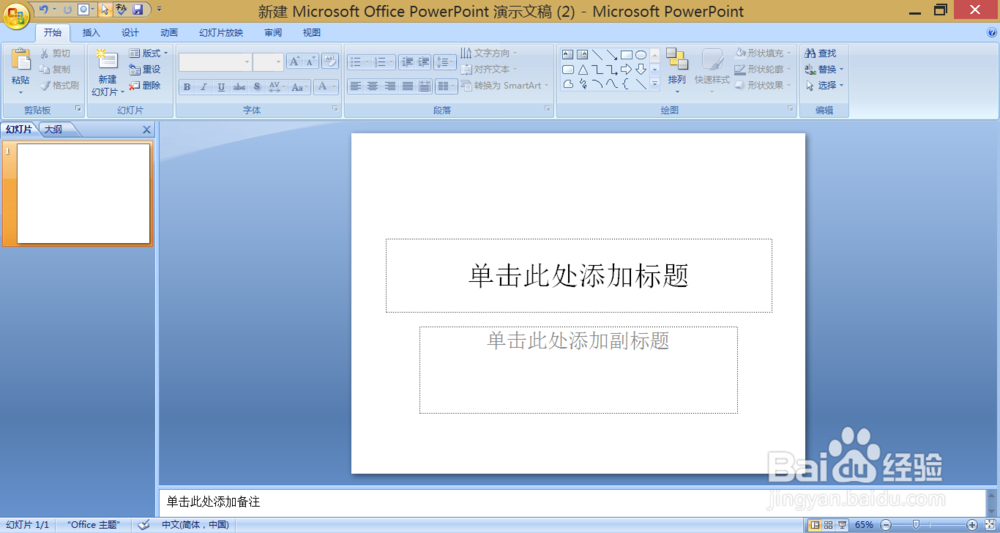Open the Office button menu
The width and height of the screenshot is (1000, 533).
coord(16,15)
